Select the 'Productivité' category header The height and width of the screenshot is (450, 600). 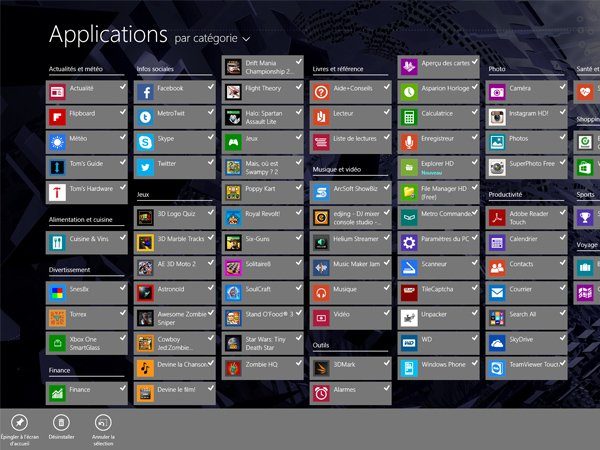[x=505, y=195]
